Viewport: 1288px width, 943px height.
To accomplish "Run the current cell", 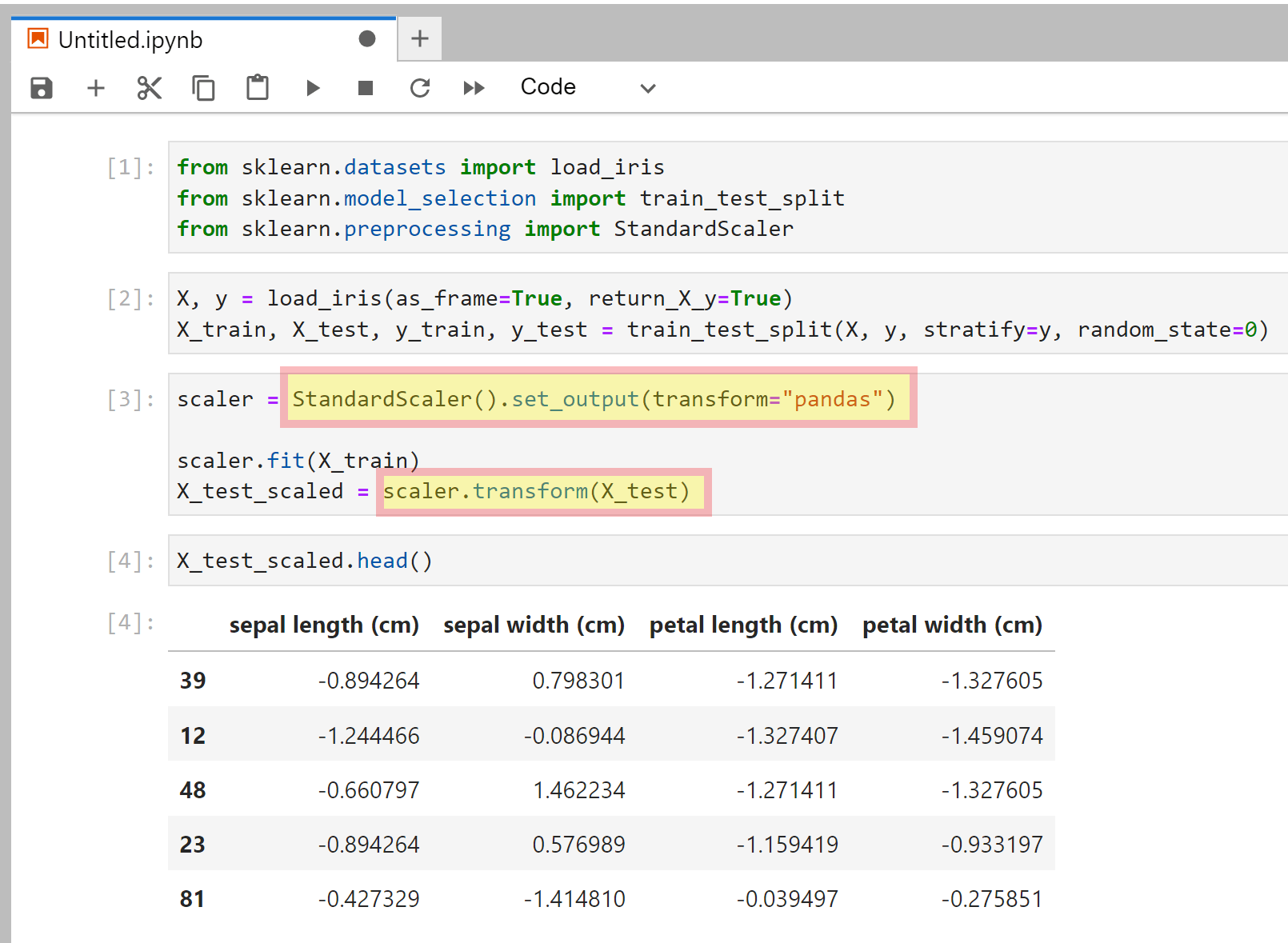I will click(313, 88).
